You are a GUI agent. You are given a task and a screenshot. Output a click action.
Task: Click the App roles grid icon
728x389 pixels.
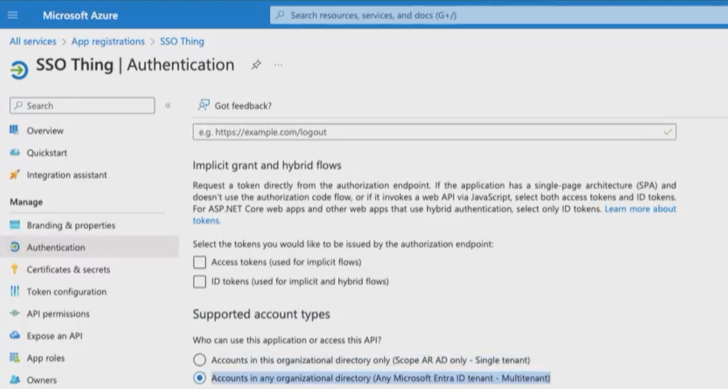(15, 357)
